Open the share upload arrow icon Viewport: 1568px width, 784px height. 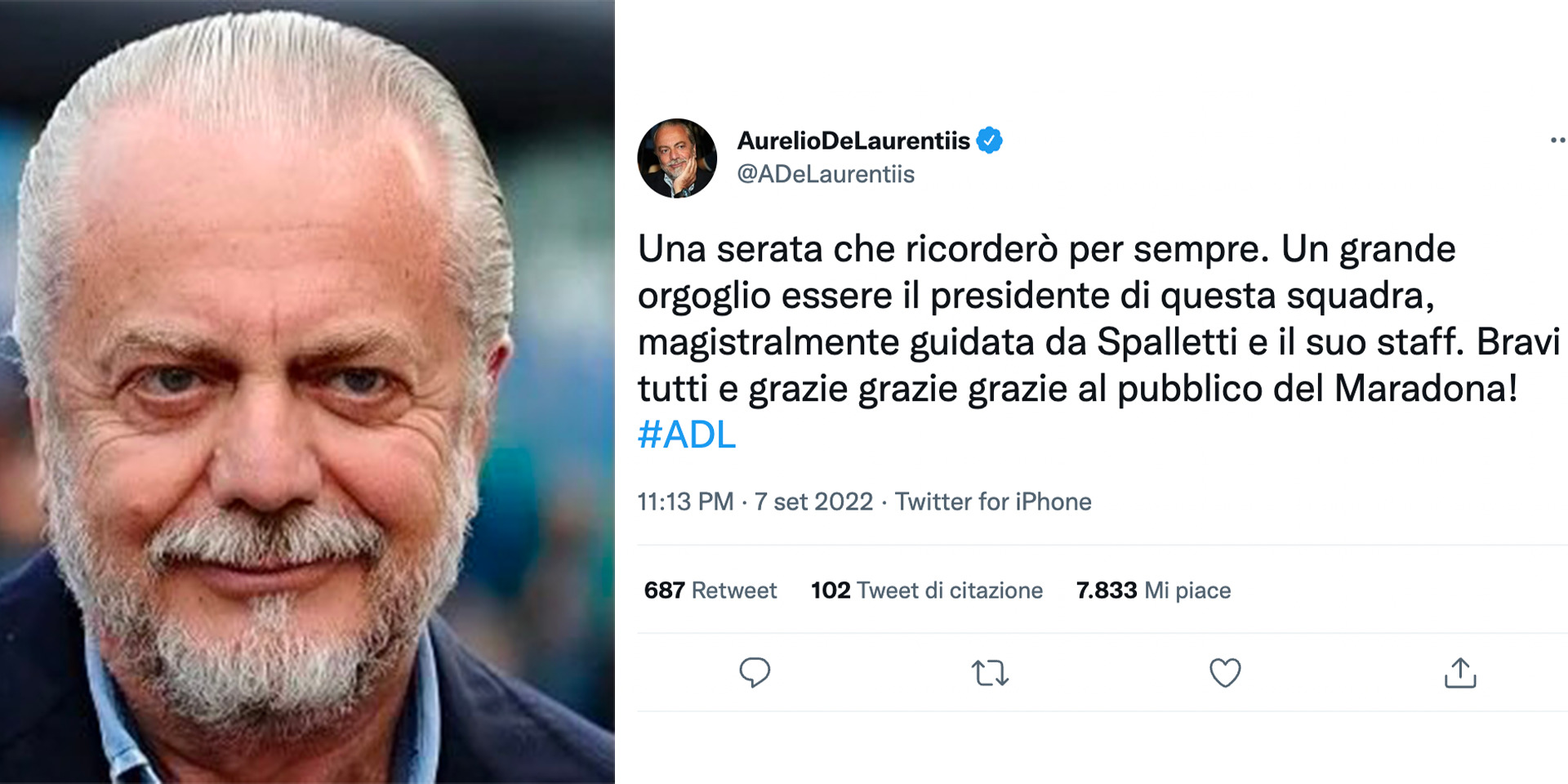tap(1460, 673)
